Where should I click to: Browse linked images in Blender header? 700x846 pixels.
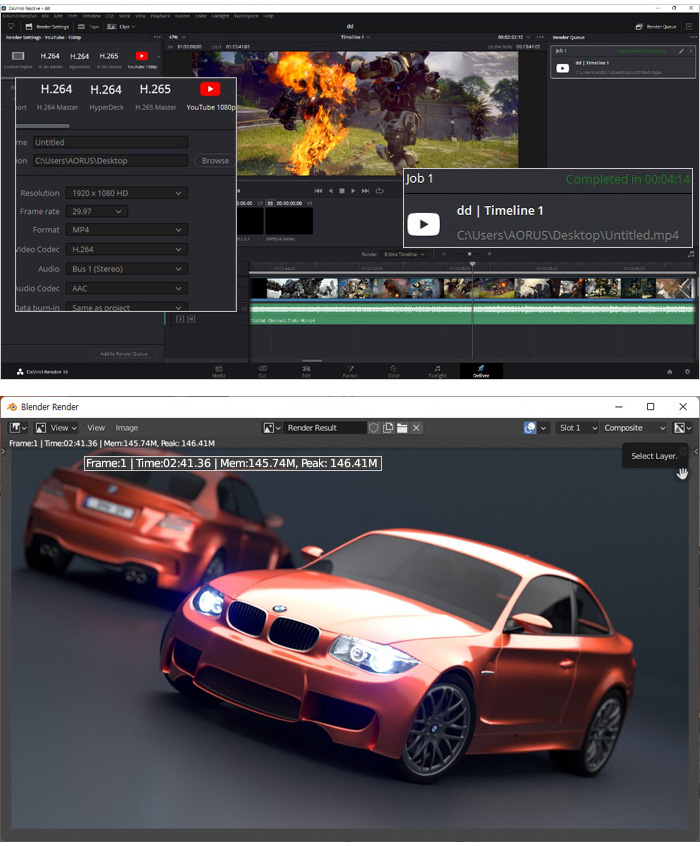pos(271,428)
